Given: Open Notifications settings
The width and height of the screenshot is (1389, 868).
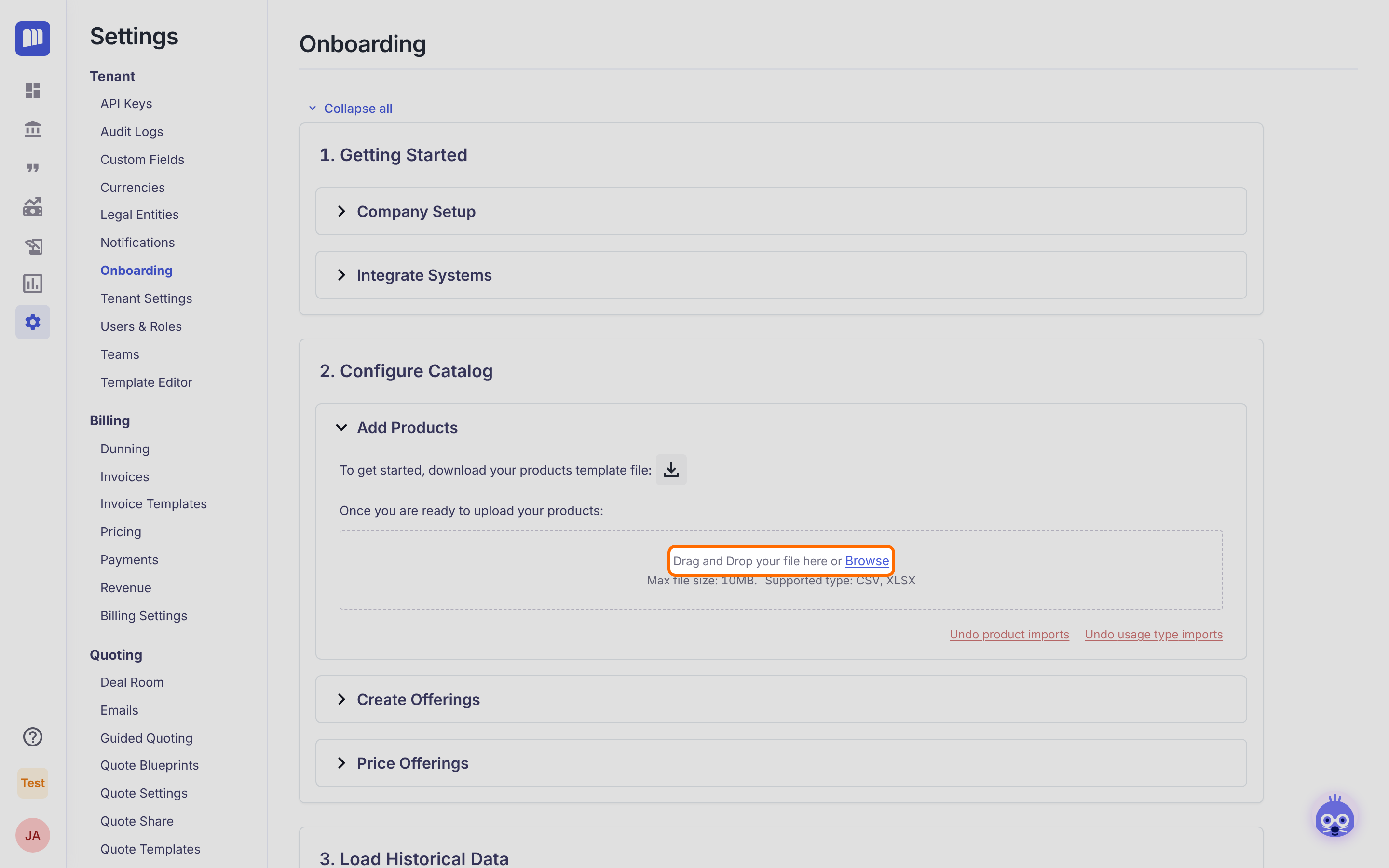Looking at the screenshot, I should (138, 243).
